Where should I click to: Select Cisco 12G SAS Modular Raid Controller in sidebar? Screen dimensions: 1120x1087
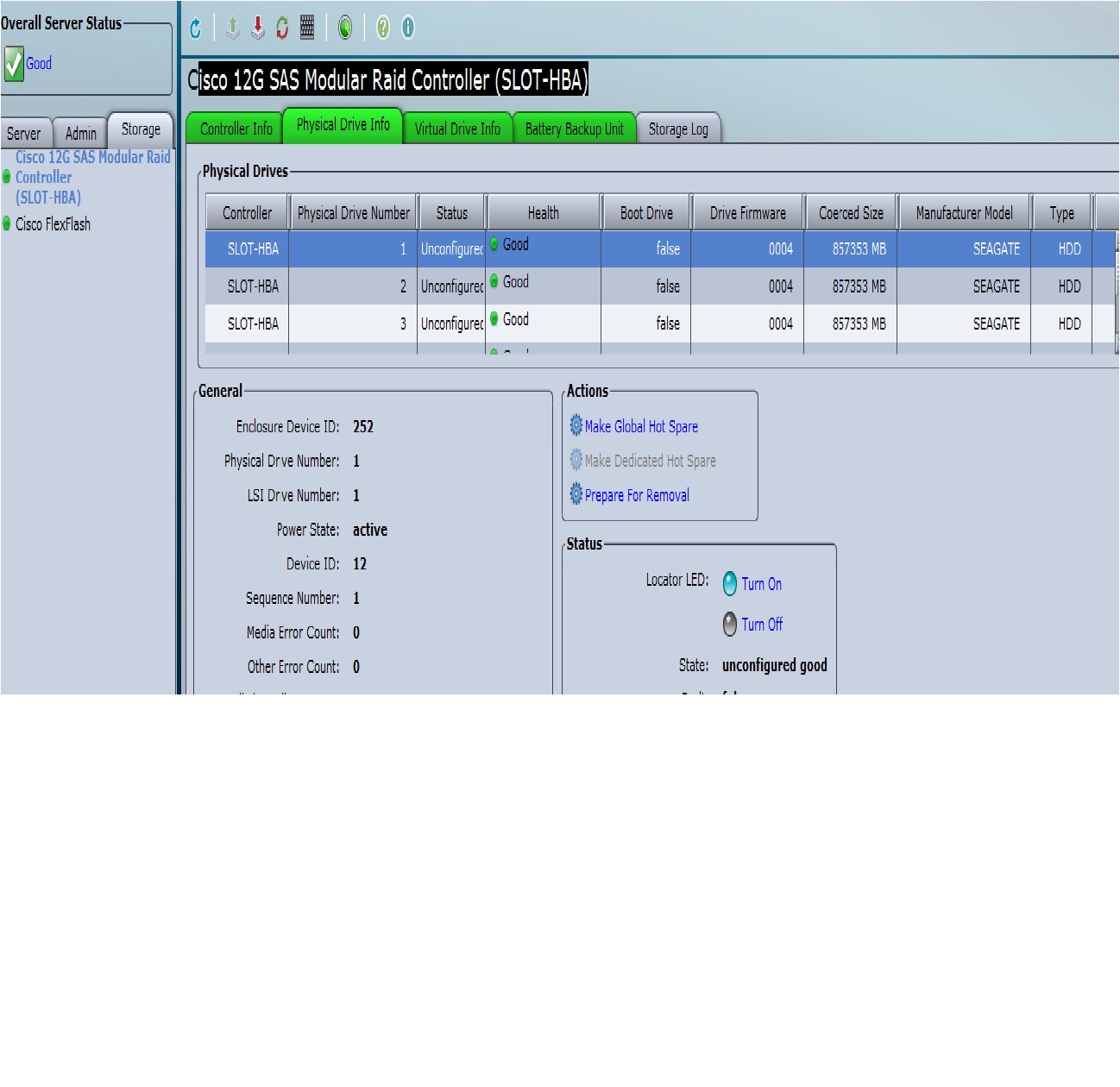(93, 177)
